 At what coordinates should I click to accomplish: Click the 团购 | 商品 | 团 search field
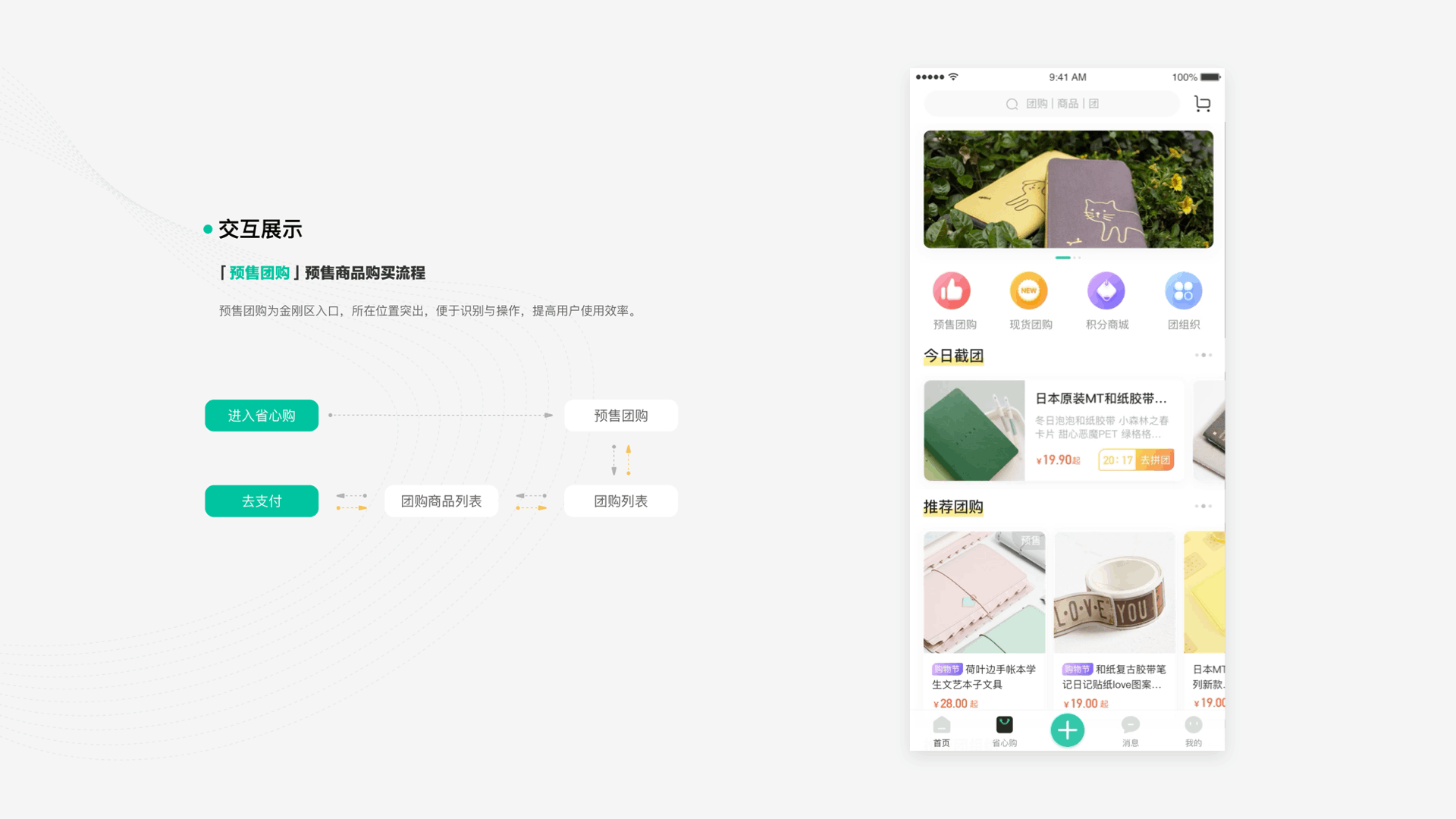point(1052,104)
